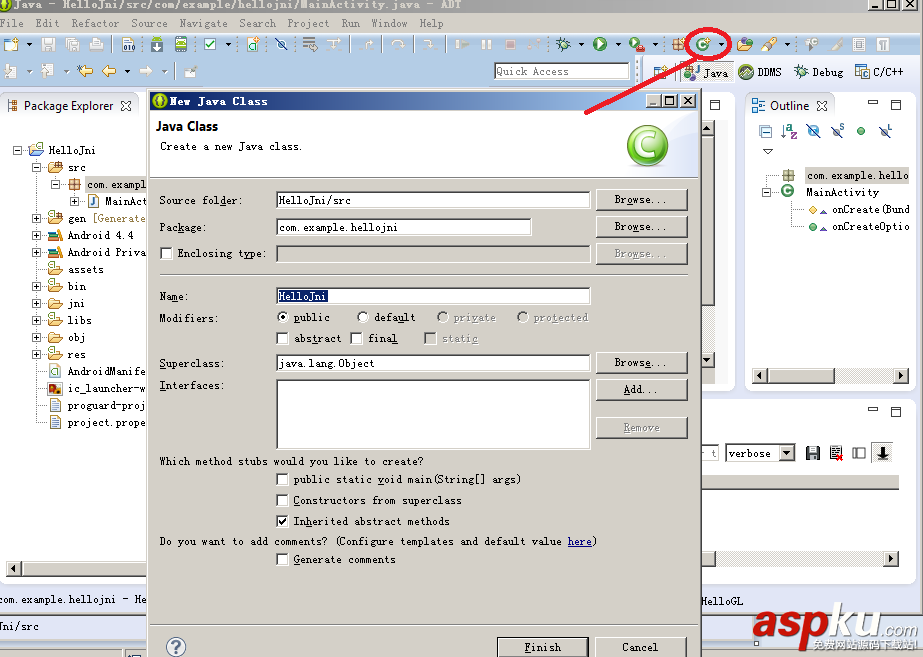Click the 'here' templates link
The width and height of the screenshot is (923, 657).
579,541
